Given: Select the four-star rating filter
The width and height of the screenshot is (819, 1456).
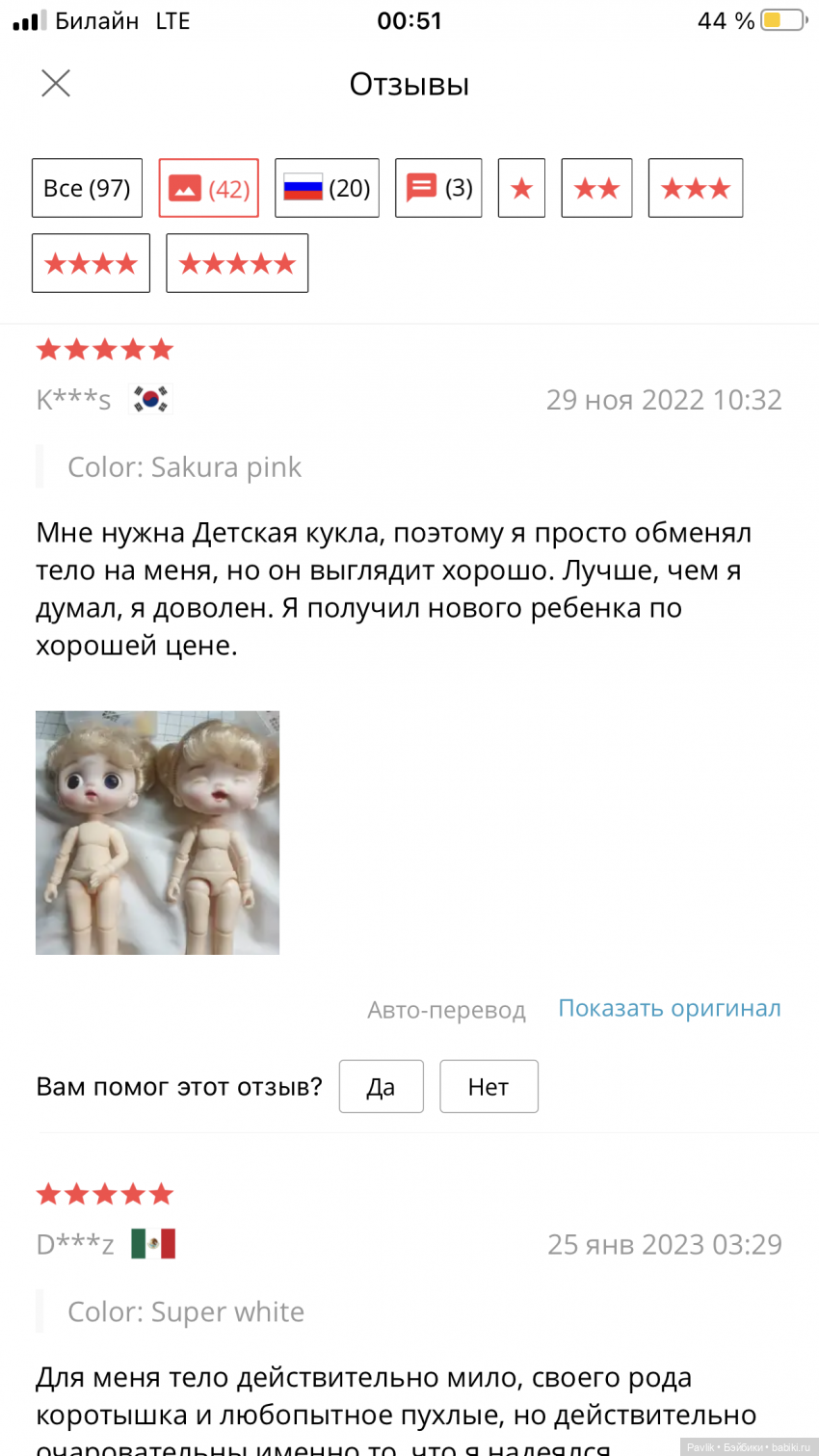Looking at the screenshot, I should [91, 263].
